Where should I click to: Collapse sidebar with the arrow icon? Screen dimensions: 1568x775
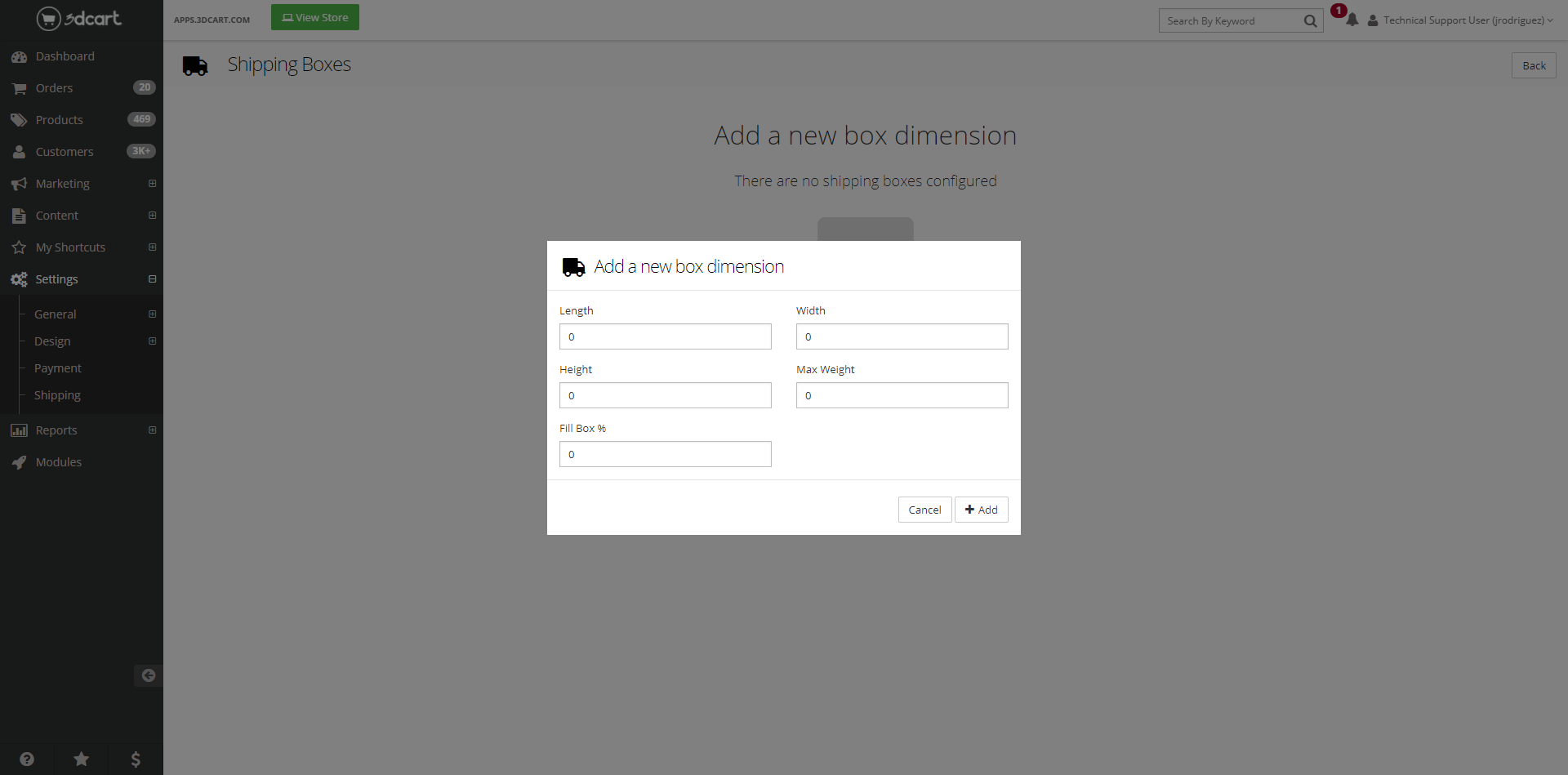(148, 675)
